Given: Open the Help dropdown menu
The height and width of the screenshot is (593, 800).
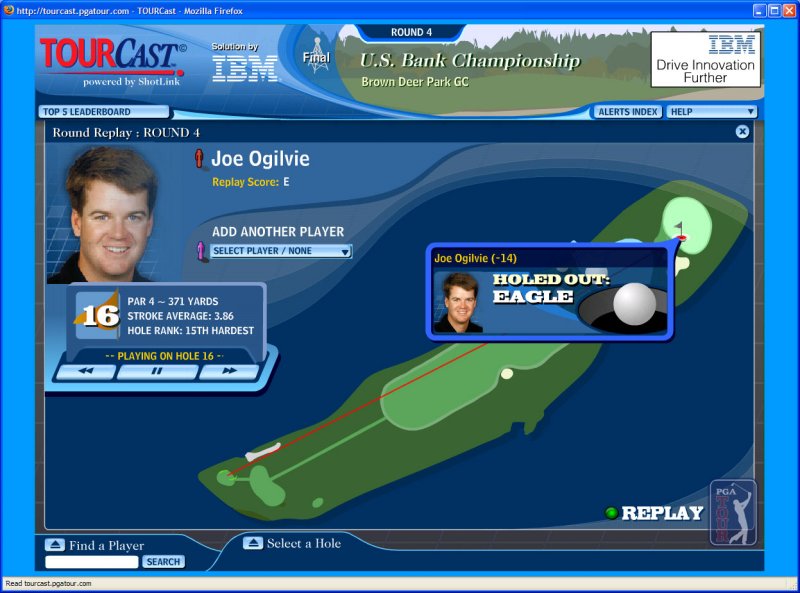Looking at the screenshot, I should tap(712, 112).
